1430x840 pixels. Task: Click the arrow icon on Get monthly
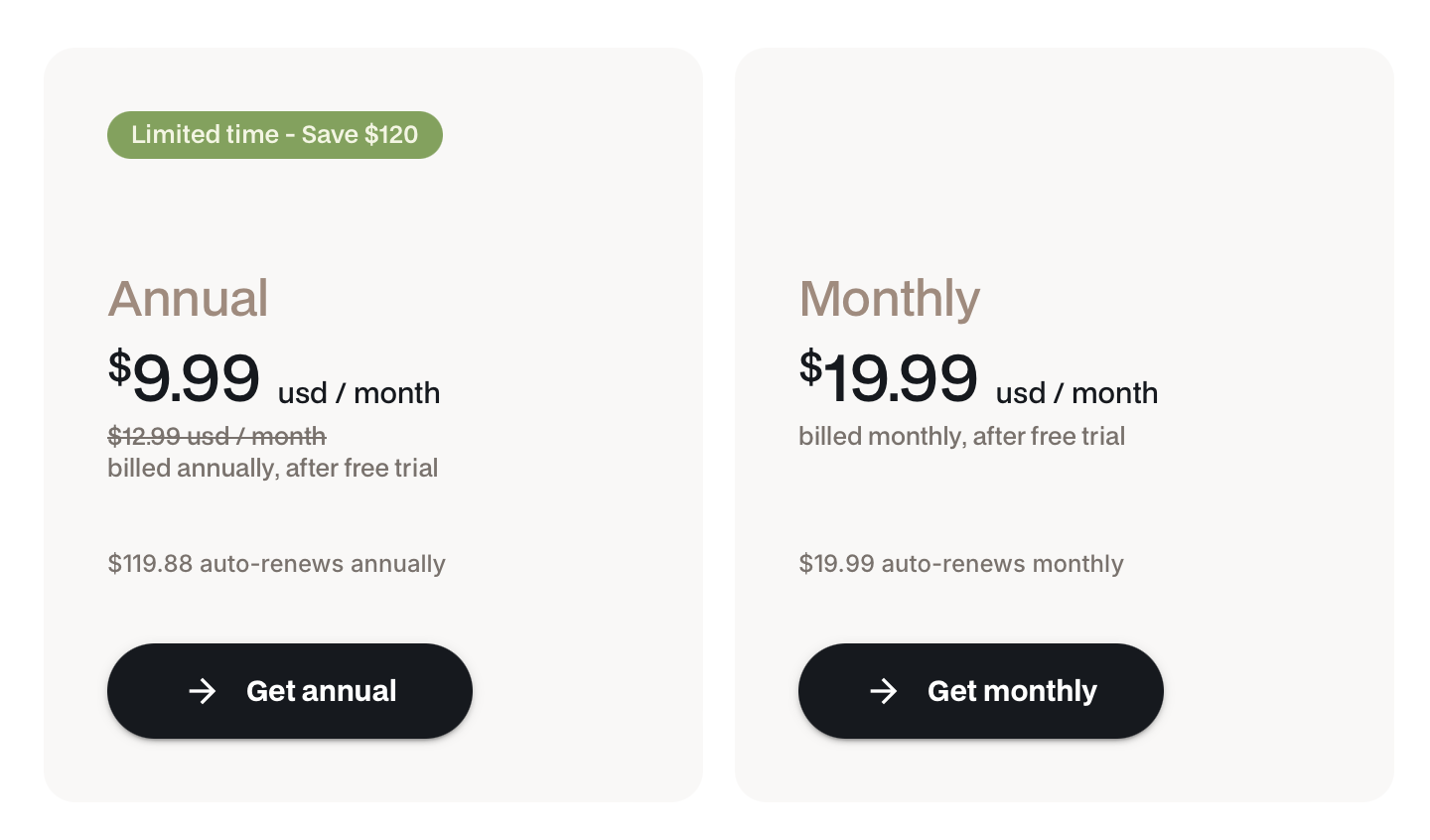pyautogui.click(x=884, y=691)
